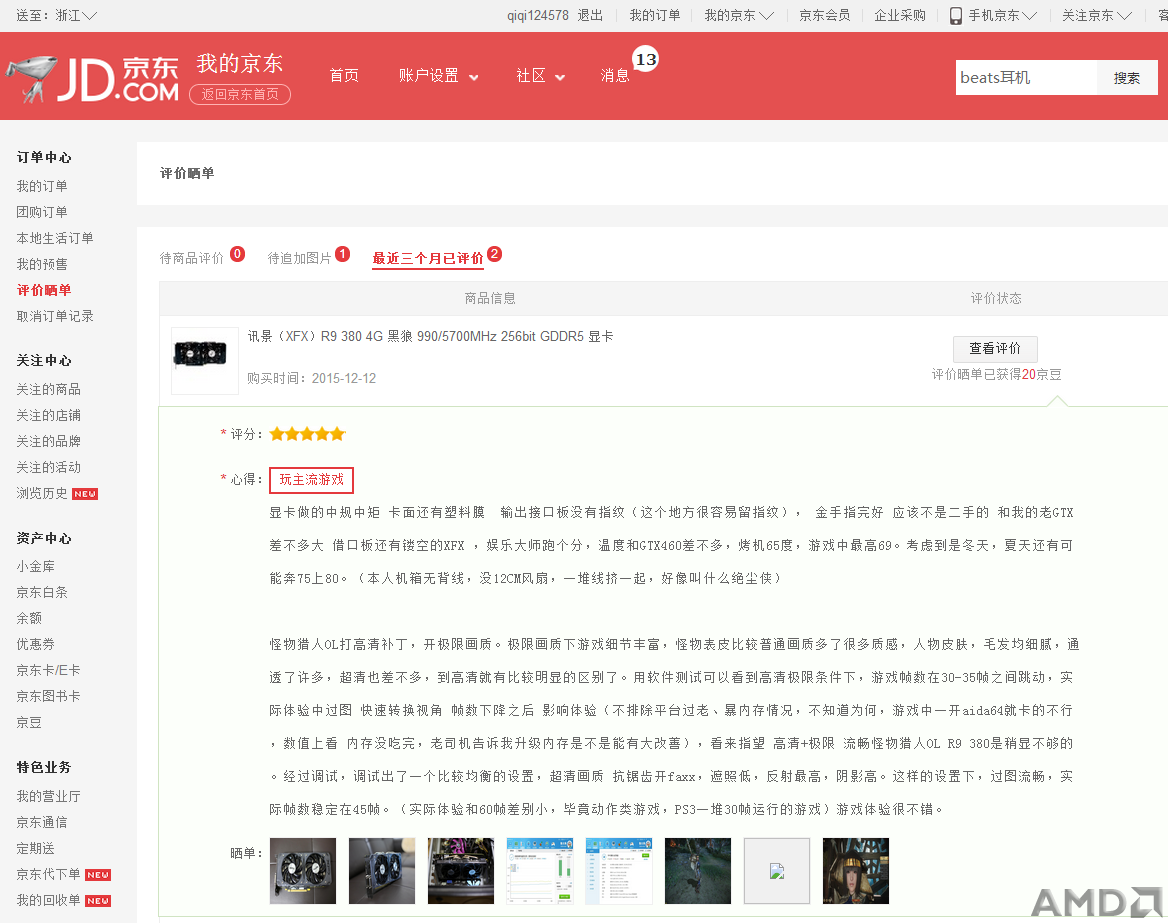This screenshot has width=1168, height=923.
Task: Open 关注的商品 in the sidebar
Action: 48,390
